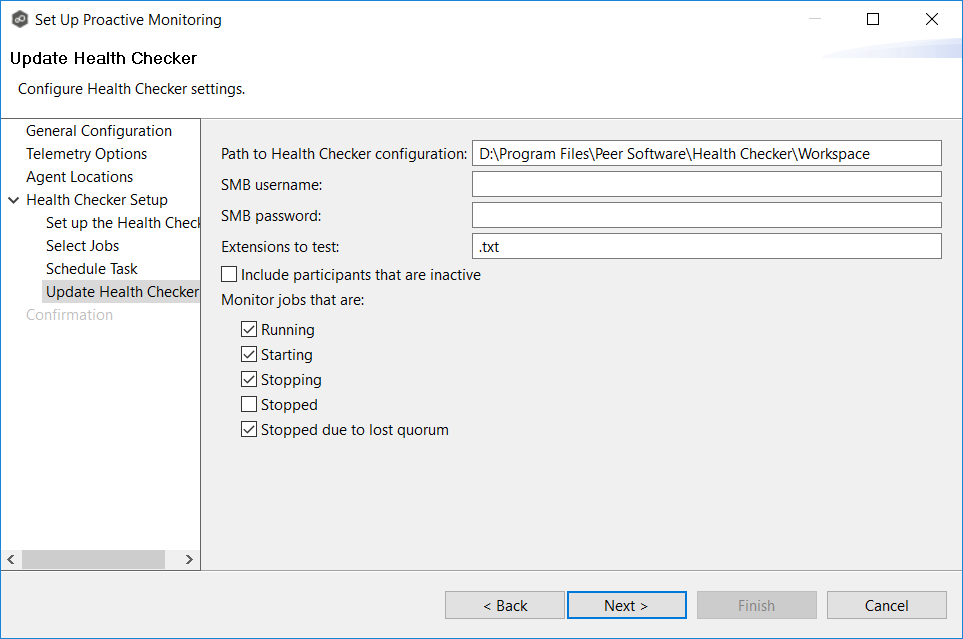The width and height of the screenshot is (963, 639).
Task: Click the sidebar horizontal scrollbar thumb
Action: tap(93, 559)
